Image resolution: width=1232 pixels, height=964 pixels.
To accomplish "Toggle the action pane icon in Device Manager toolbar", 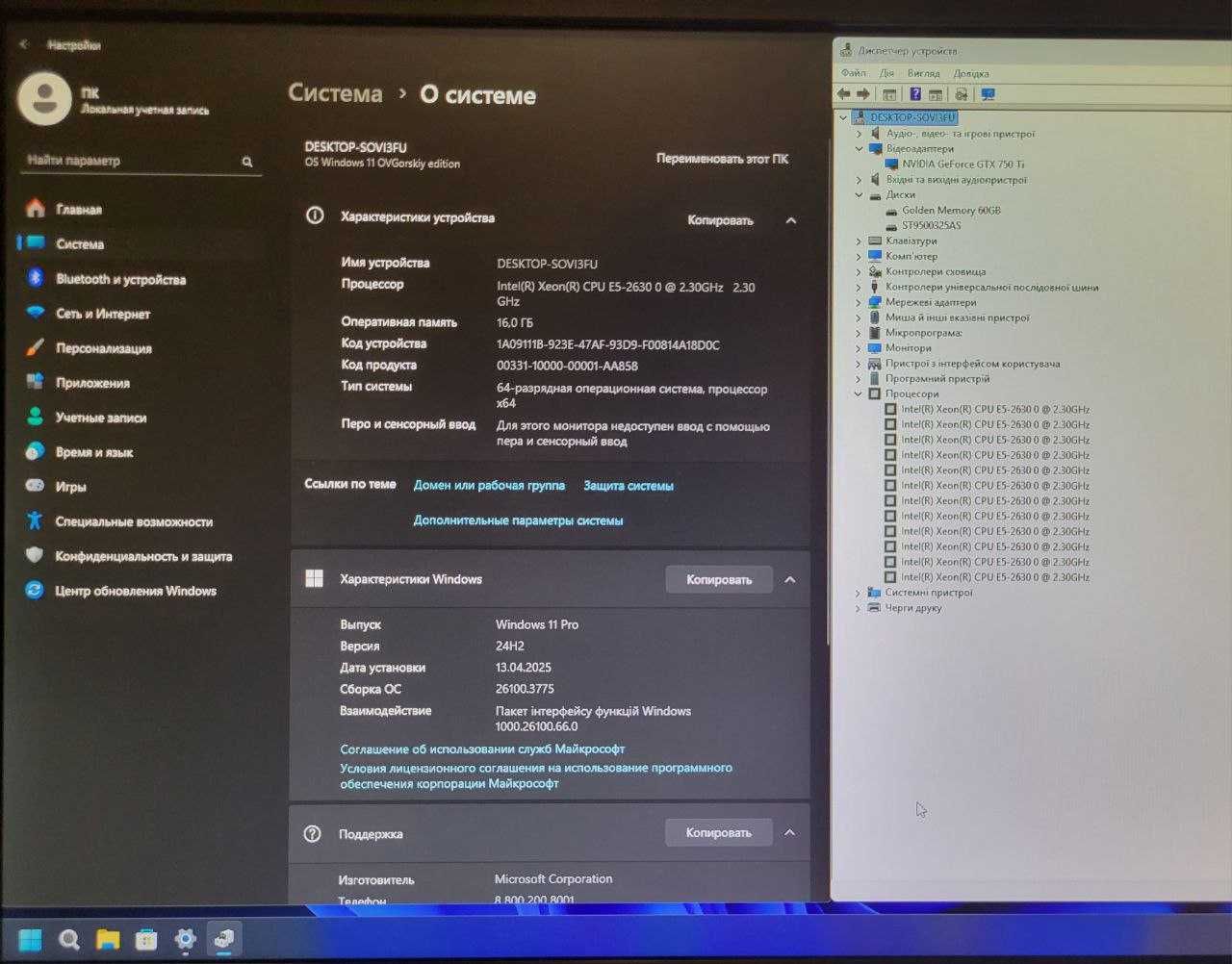I will tap(935, 94).
